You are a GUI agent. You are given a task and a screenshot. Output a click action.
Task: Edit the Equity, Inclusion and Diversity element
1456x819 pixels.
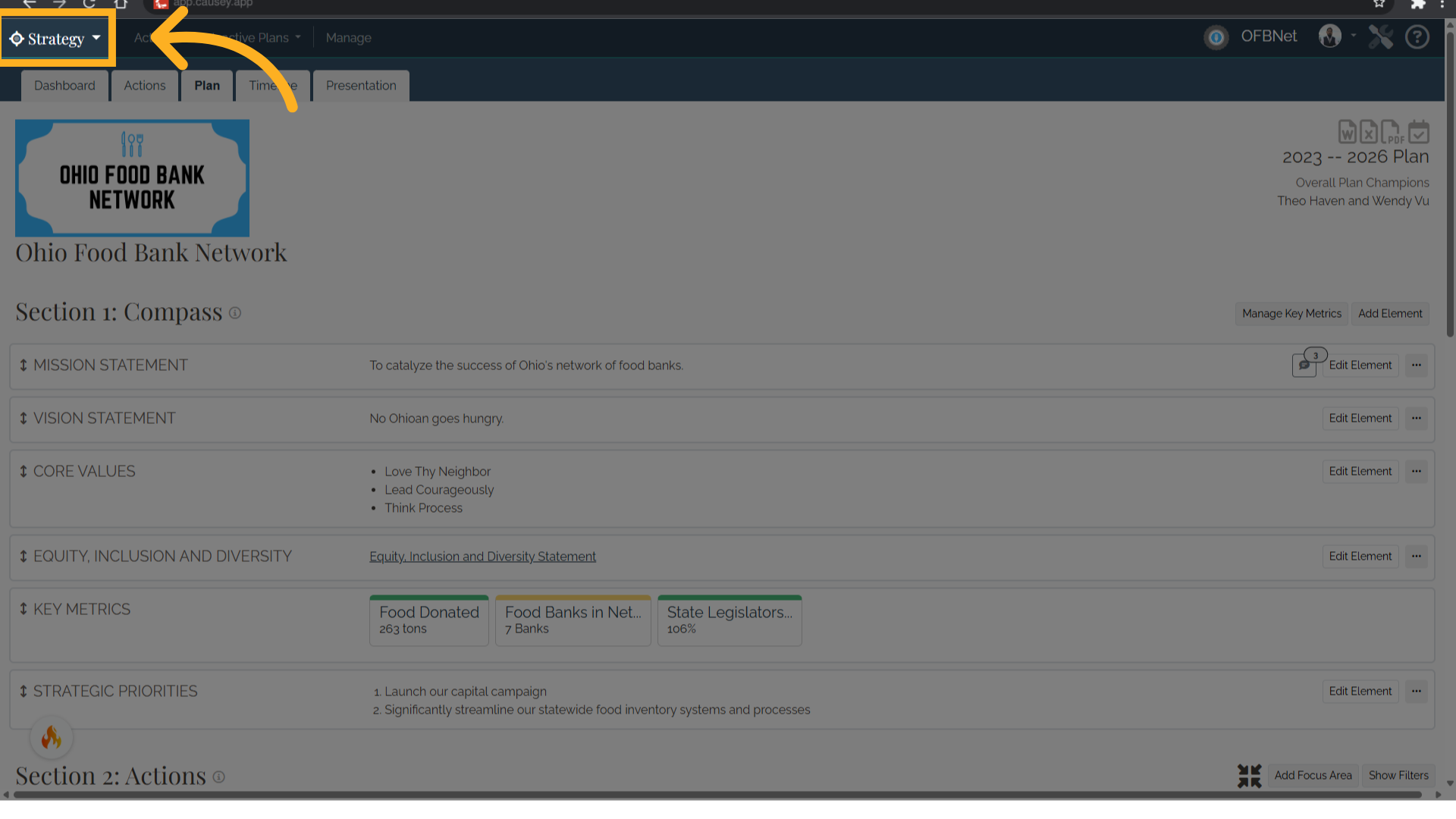point(1360,557)
